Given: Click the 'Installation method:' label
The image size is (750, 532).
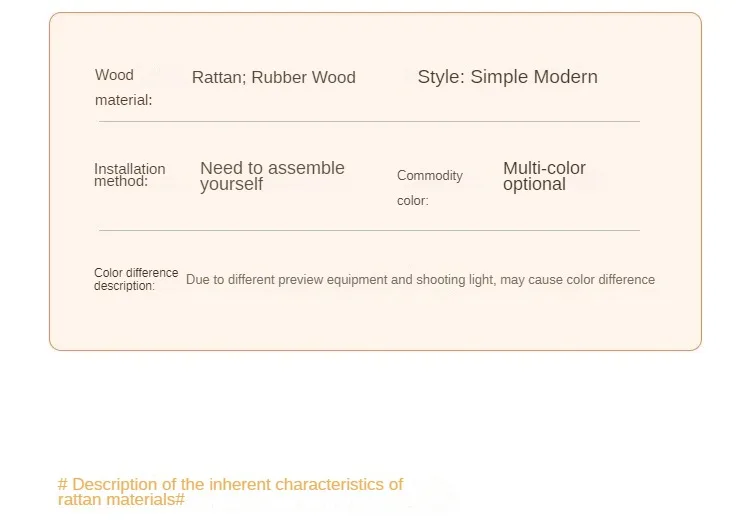Looking at the screenshot, I should pos(130,175).
